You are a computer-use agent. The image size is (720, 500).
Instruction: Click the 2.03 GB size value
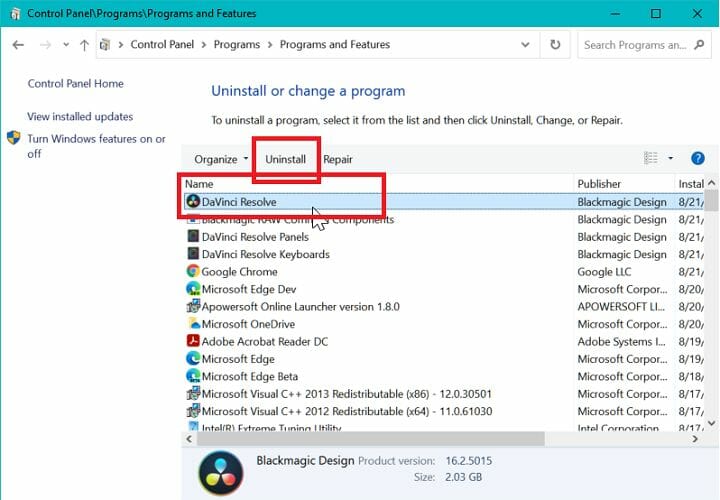click(463, 477)
